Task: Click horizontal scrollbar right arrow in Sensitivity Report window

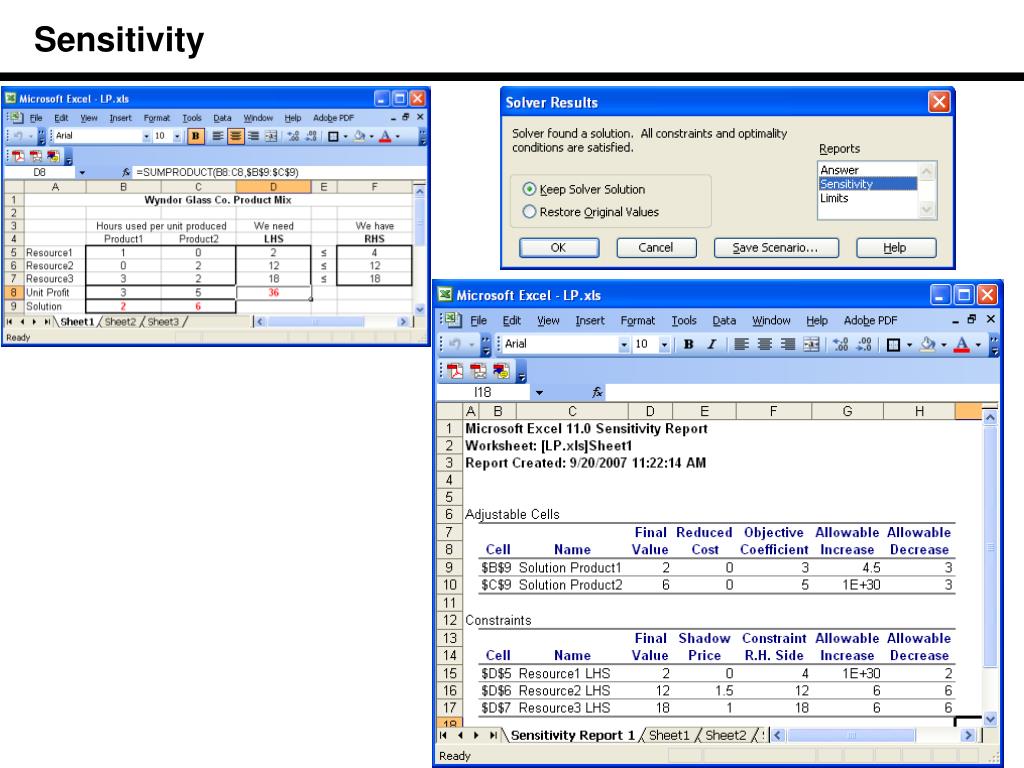Action: [x=968, y=735]
